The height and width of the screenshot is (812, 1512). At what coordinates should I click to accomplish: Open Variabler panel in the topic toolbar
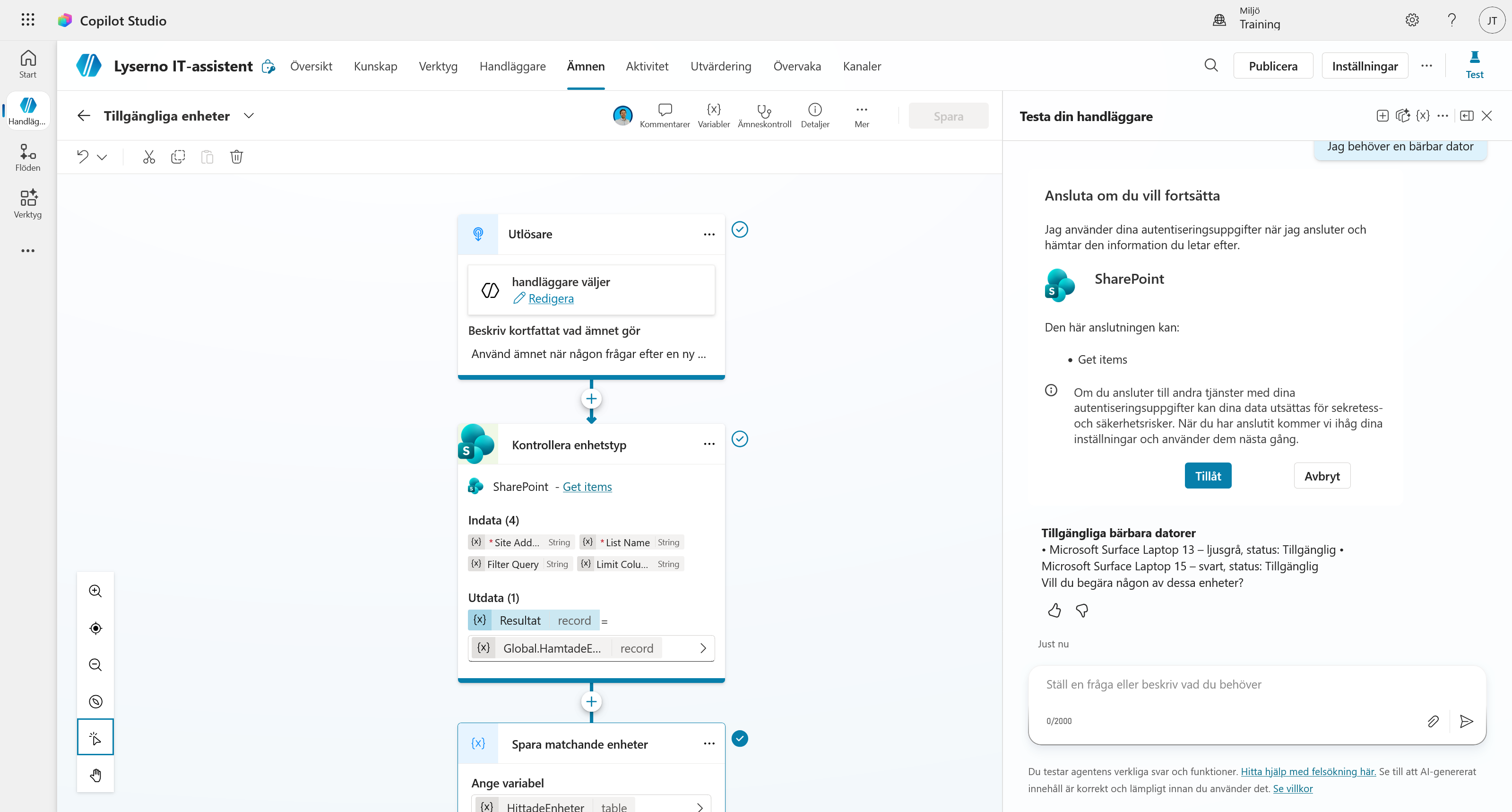714,116
